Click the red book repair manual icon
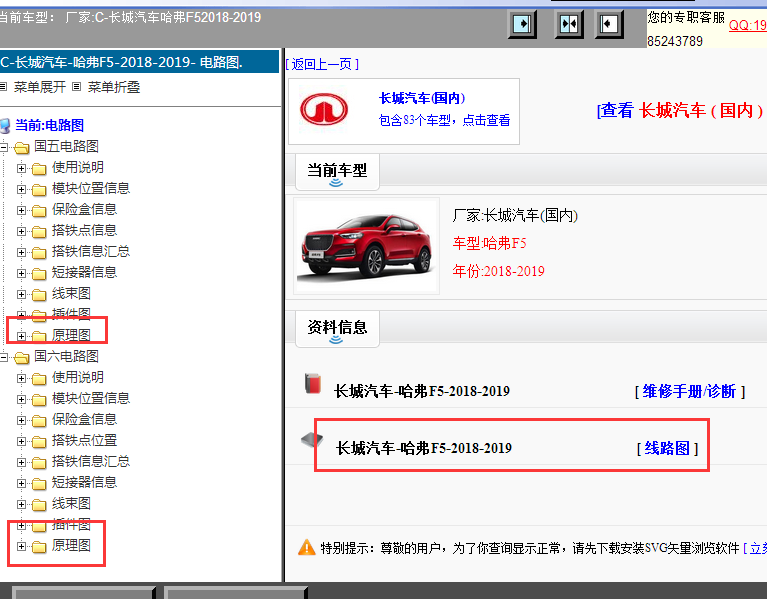This screenshot has height=599, width=767. 313,383
